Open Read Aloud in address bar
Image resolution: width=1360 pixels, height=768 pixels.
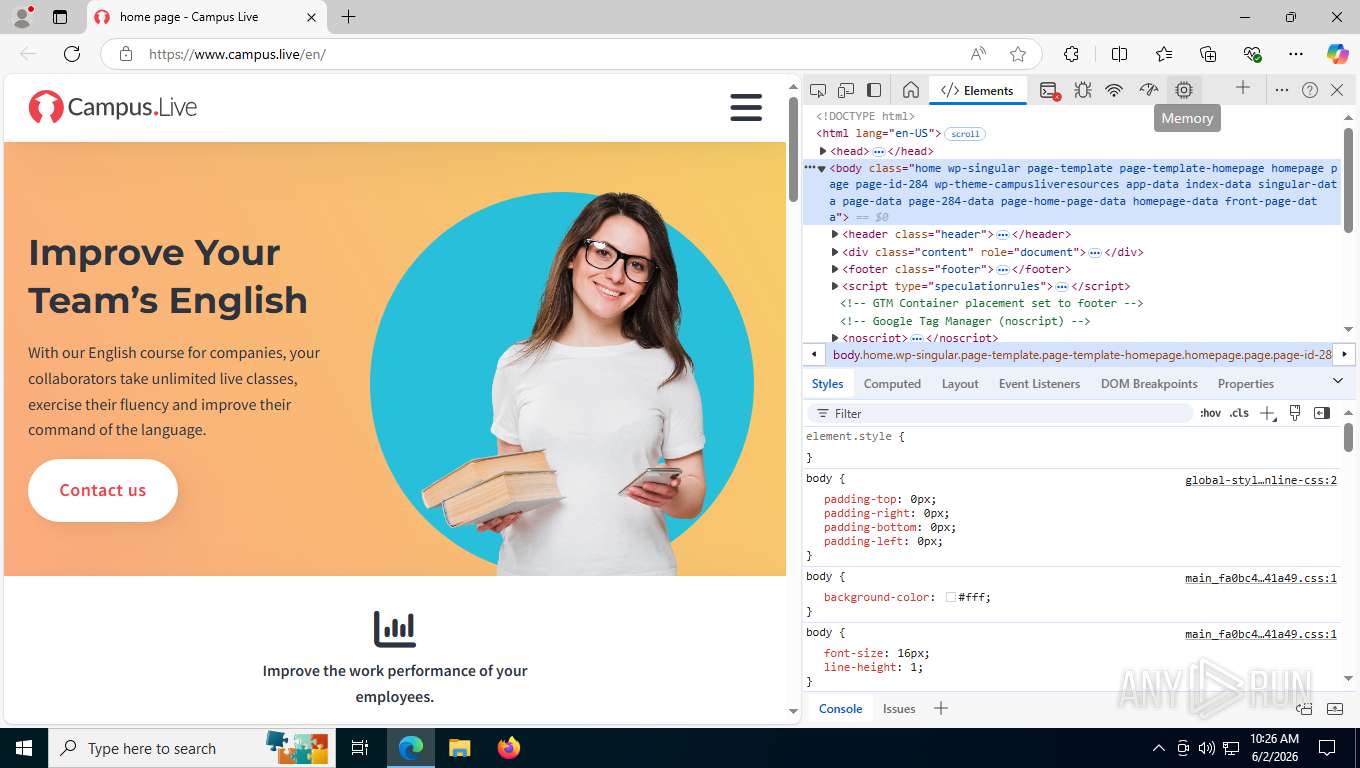point(978,54)
